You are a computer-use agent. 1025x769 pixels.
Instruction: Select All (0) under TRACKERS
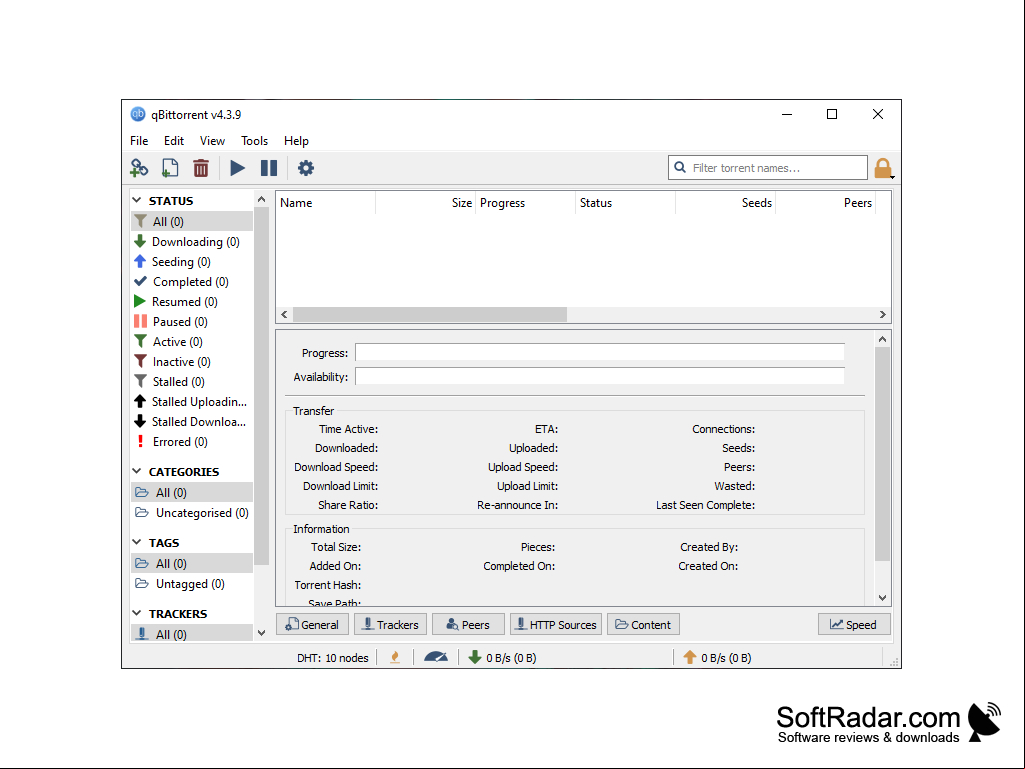(192, 634)
